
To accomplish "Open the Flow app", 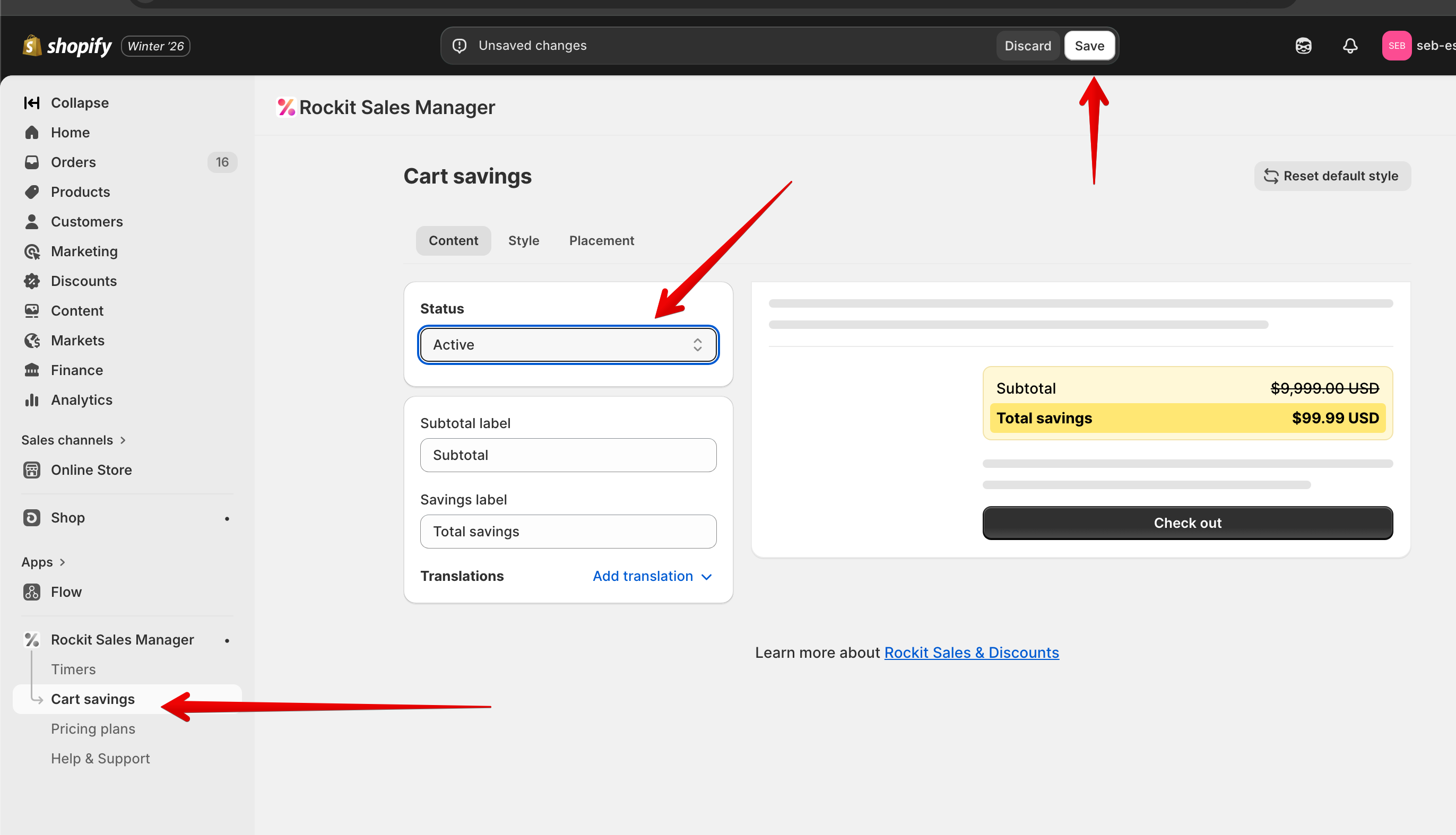I will click(x=66, y=592).
